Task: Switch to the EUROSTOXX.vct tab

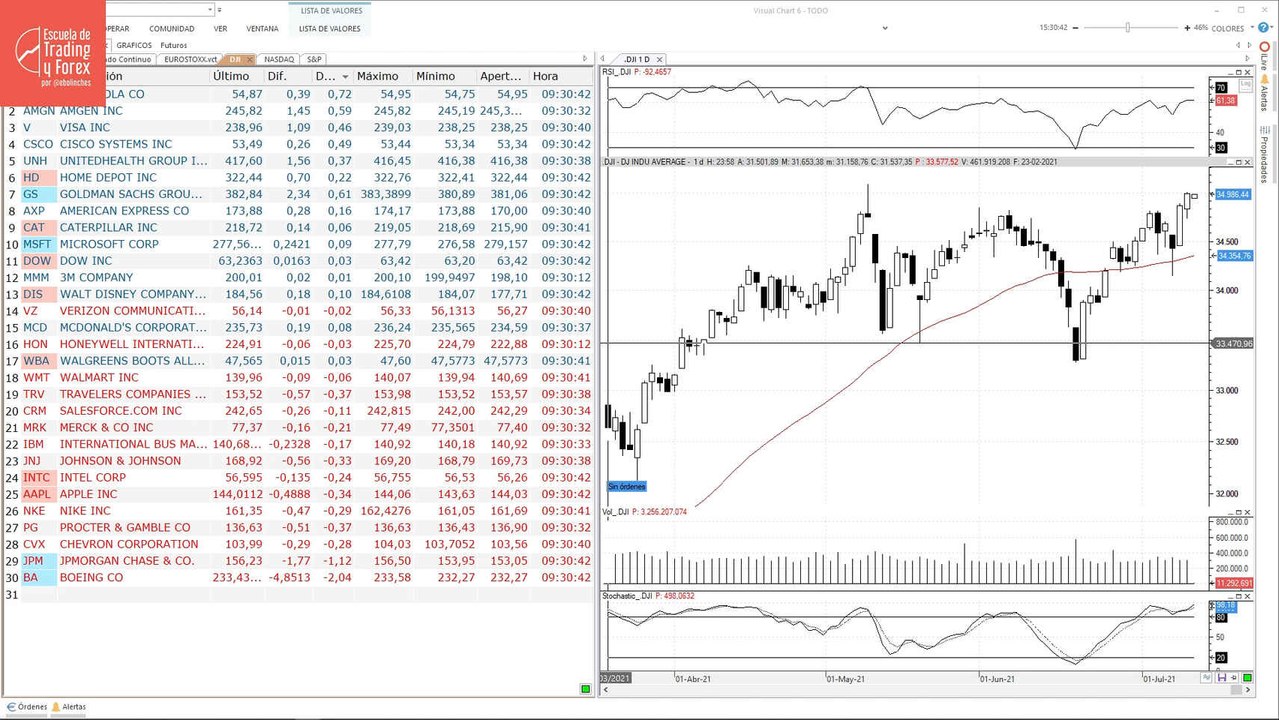Action: 191,59
